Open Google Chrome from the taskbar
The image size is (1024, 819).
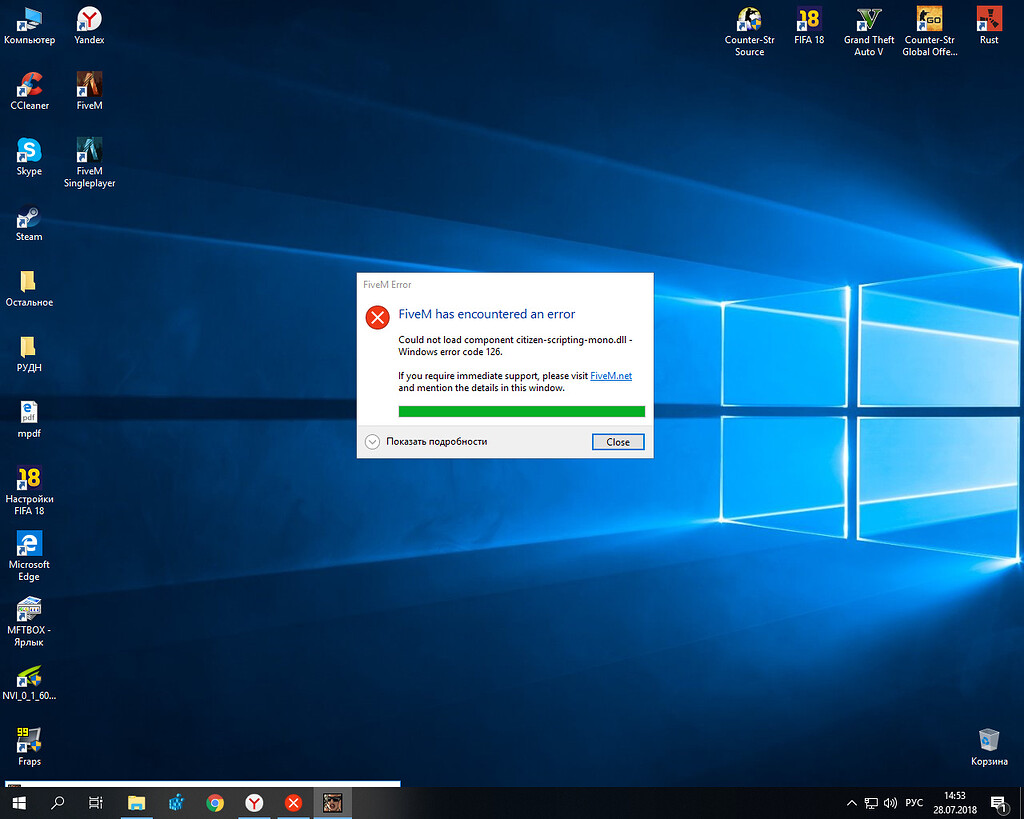(215, 802)
